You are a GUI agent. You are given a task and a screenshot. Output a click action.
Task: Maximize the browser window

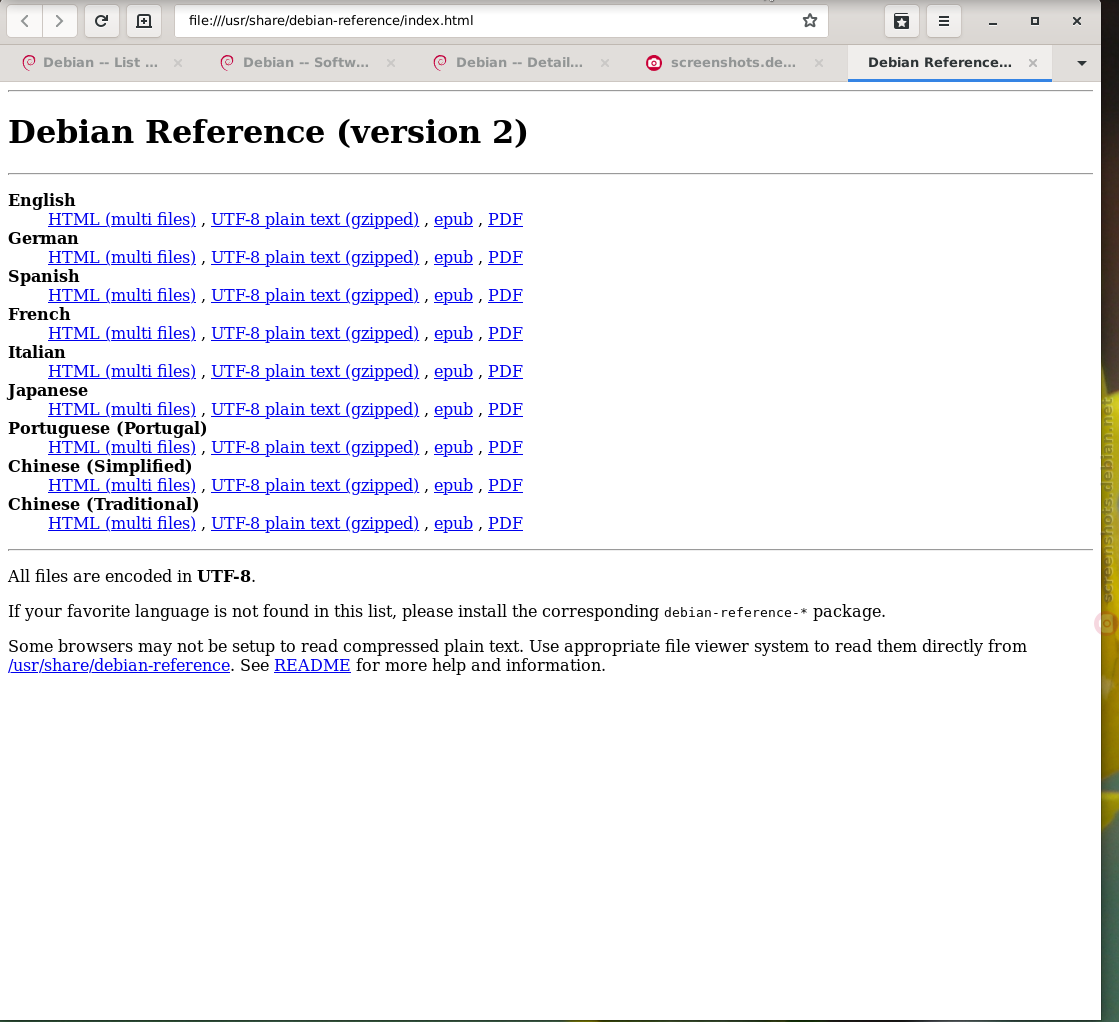1035,21
